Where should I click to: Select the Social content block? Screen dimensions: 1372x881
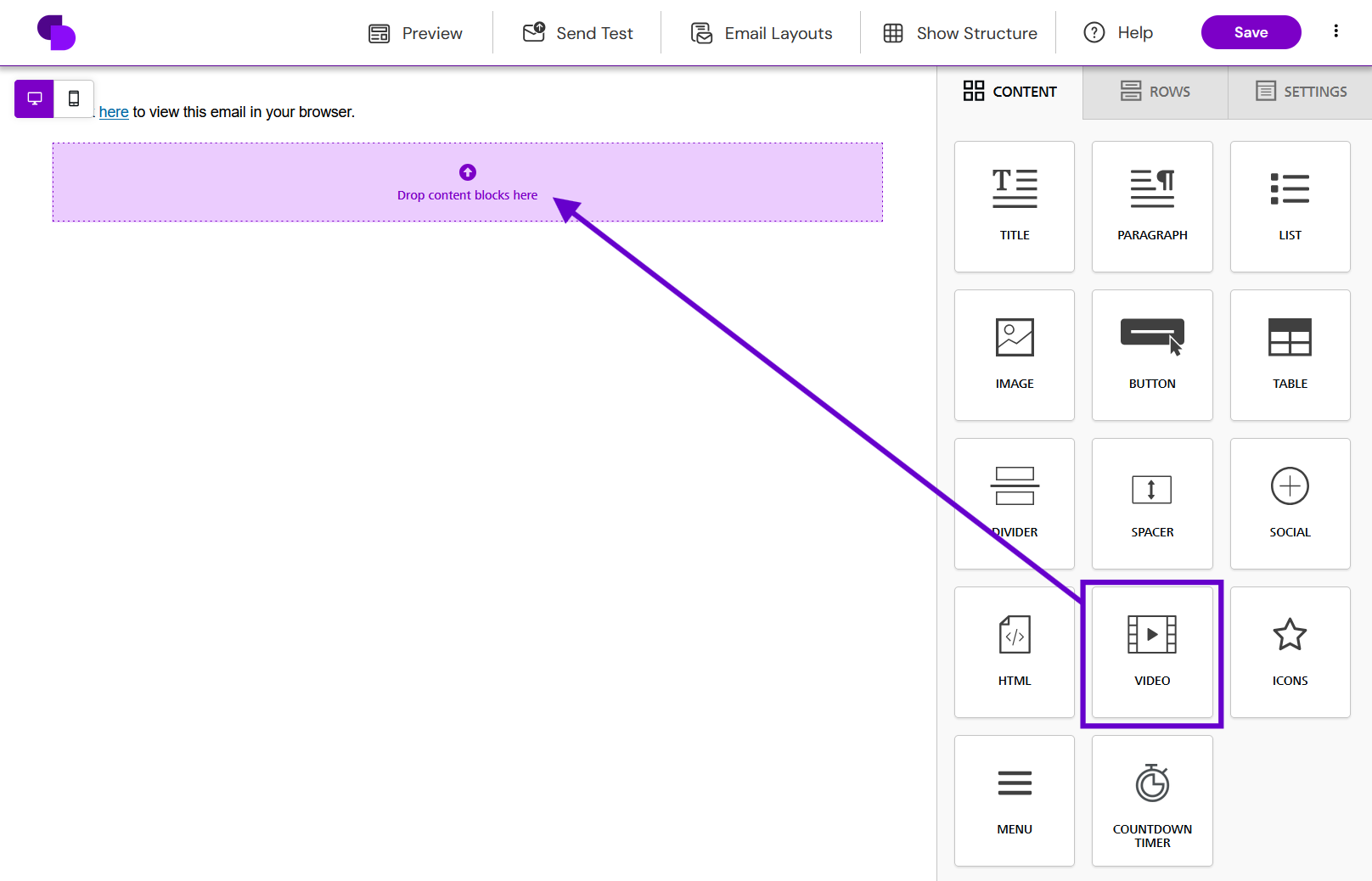click(1290, 503)
